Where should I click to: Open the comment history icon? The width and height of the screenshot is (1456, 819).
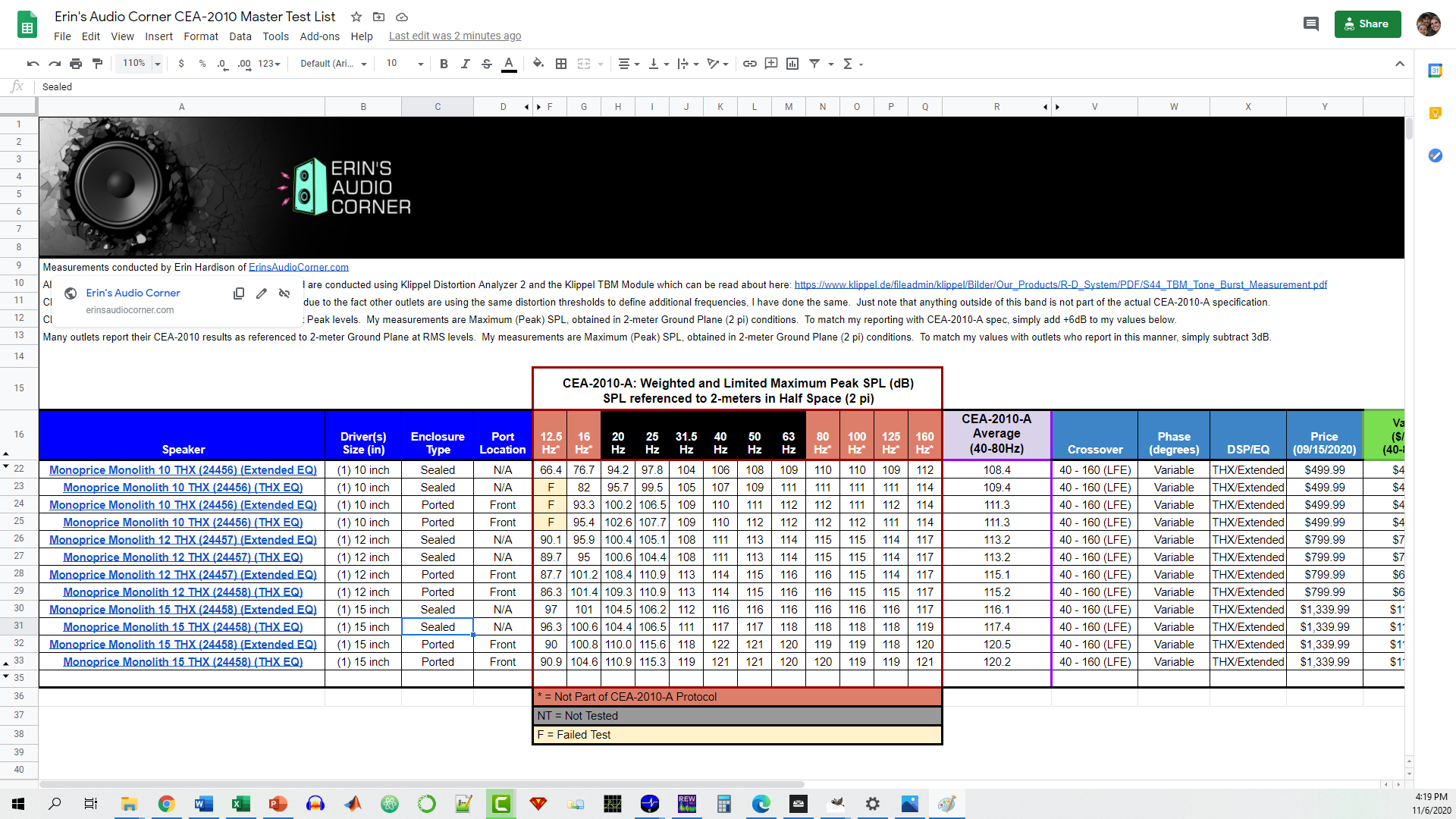click(x=1310, y=24)
